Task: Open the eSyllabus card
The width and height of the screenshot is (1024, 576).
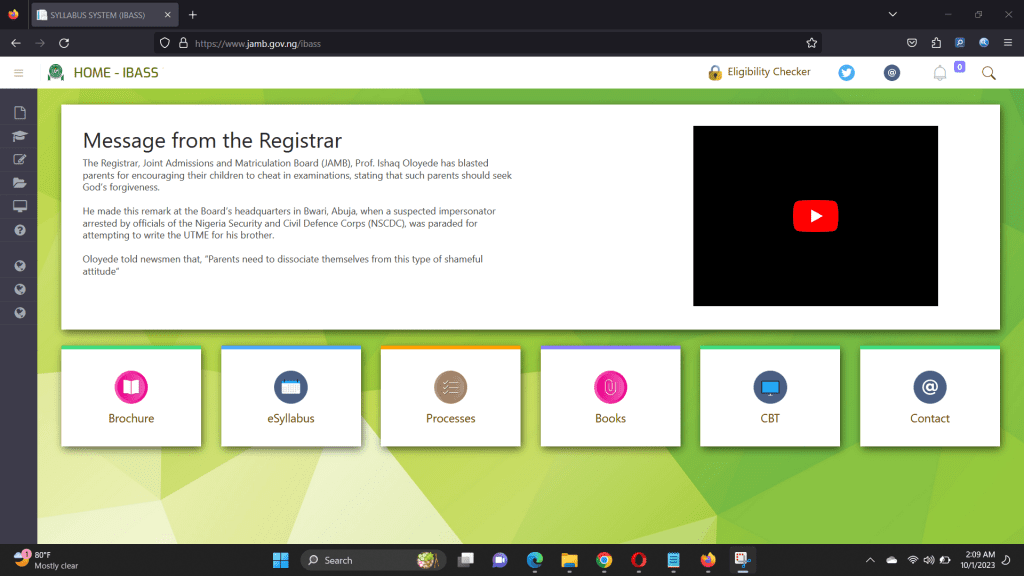Action: tap(291, 396)
